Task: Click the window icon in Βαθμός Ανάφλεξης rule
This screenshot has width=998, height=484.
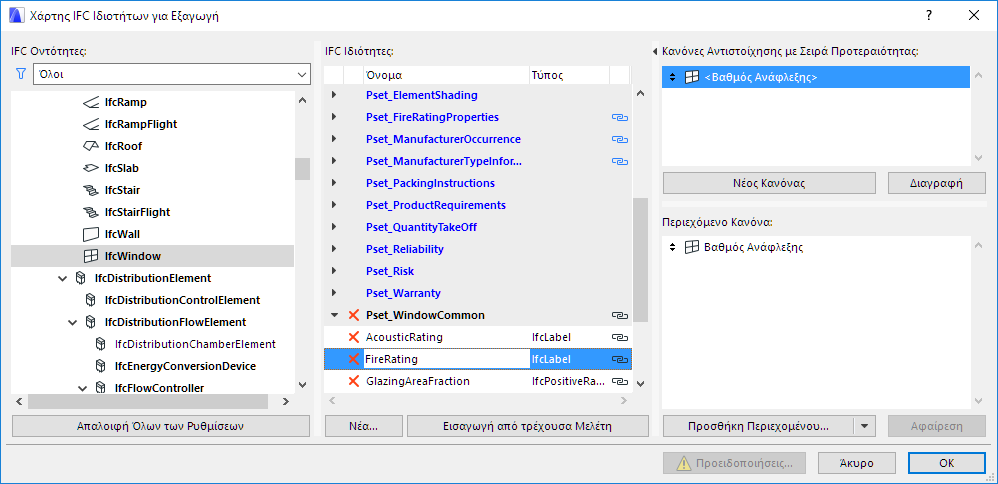Action: coord(692,247)
